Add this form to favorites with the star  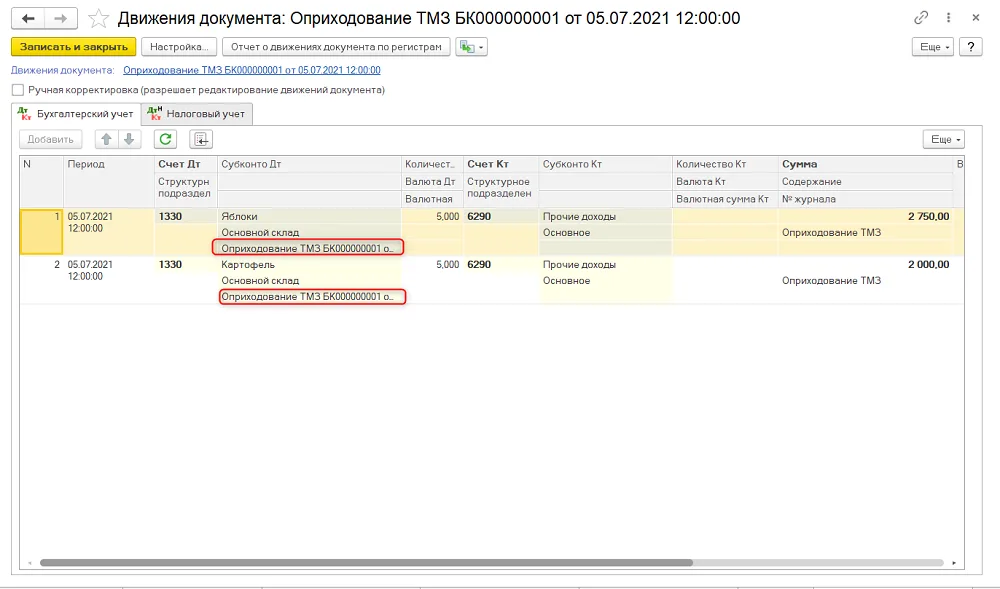click(98, 18)
